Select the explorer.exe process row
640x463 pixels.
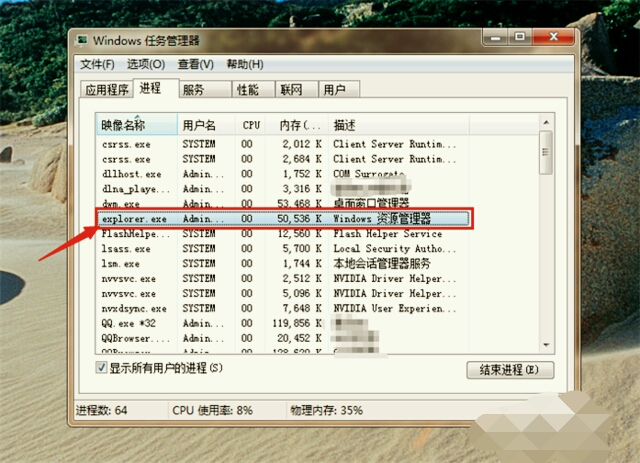[x=283, y=219]
